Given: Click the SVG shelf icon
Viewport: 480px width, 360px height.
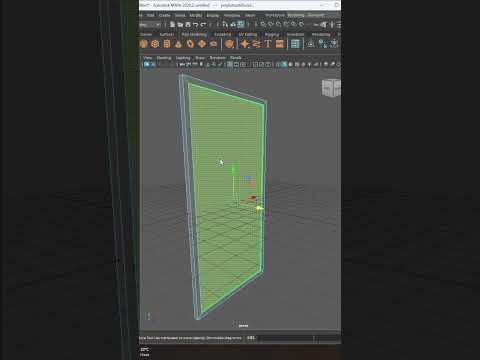Looking at the screenshot, I should [x=280, y=44].
